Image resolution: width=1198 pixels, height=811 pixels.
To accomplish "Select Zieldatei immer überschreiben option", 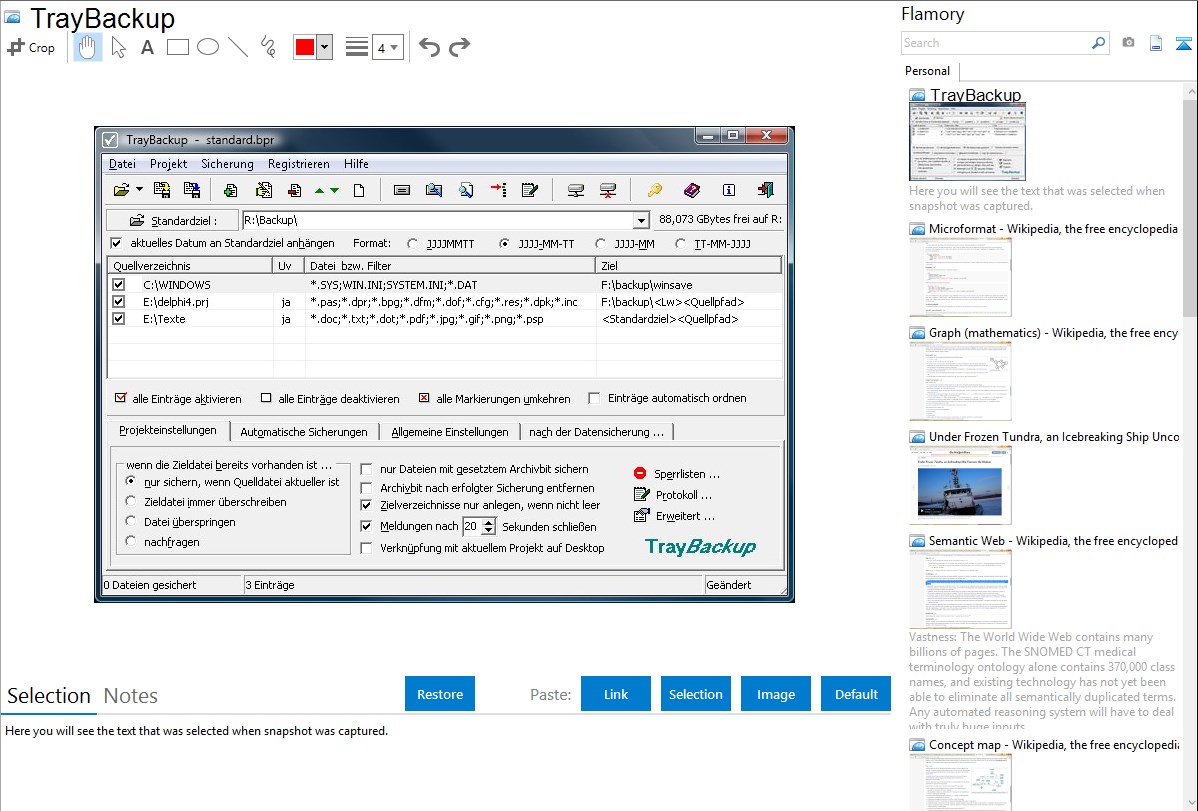I will 131,501.
